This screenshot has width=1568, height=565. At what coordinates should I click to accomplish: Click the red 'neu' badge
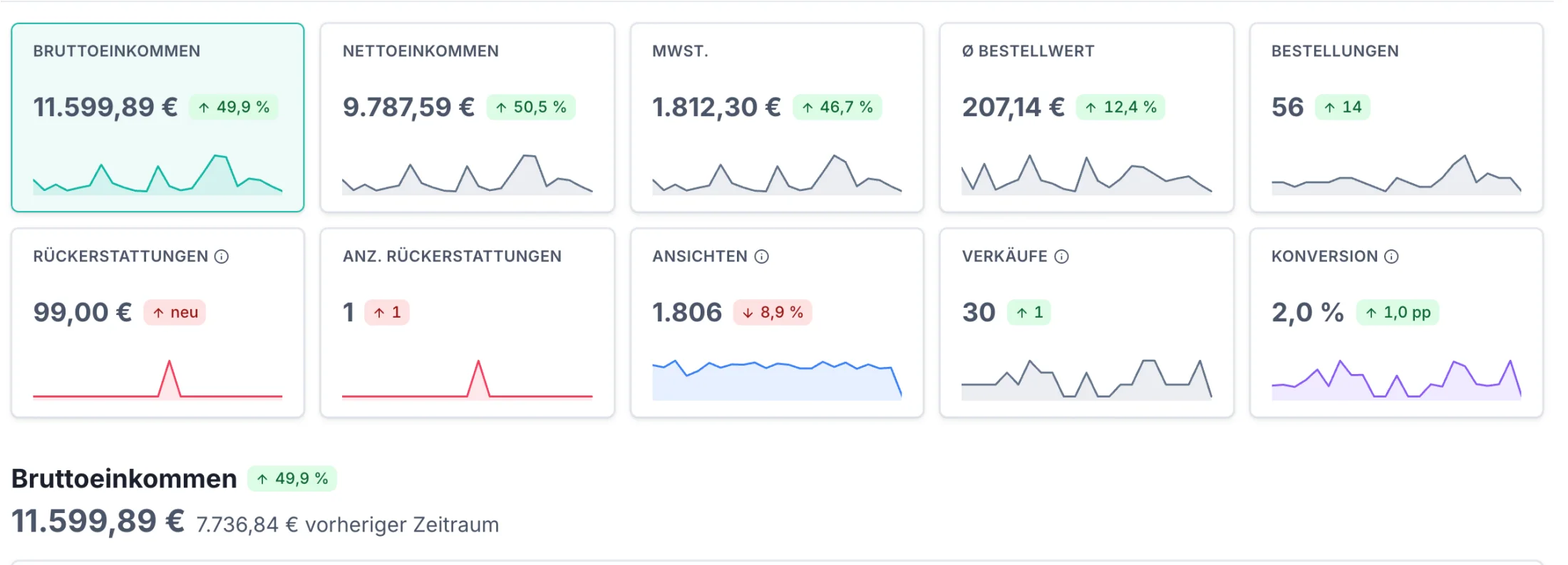pyautogui.click(x=175, y=312)
